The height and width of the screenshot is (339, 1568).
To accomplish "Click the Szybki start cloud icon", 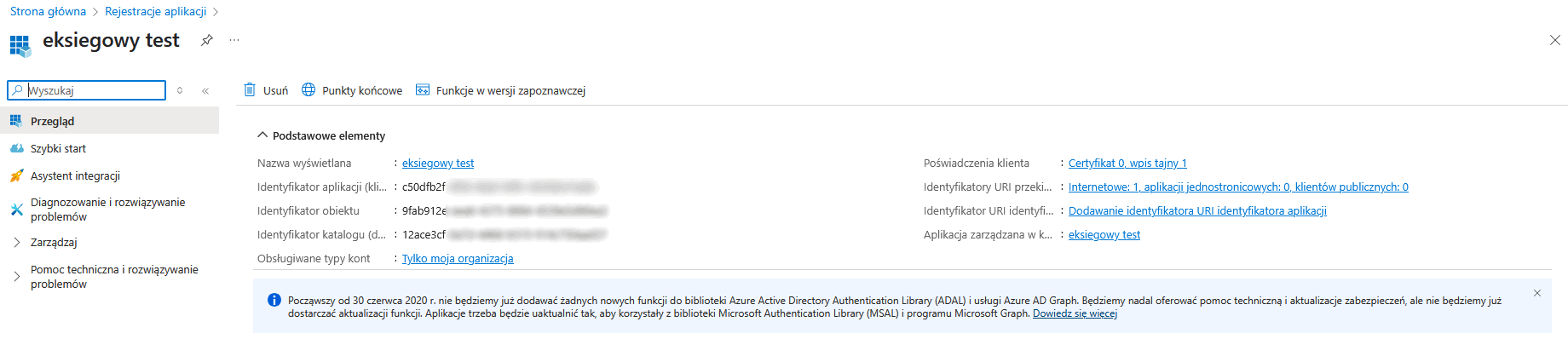I will click(x=16, y=148).
